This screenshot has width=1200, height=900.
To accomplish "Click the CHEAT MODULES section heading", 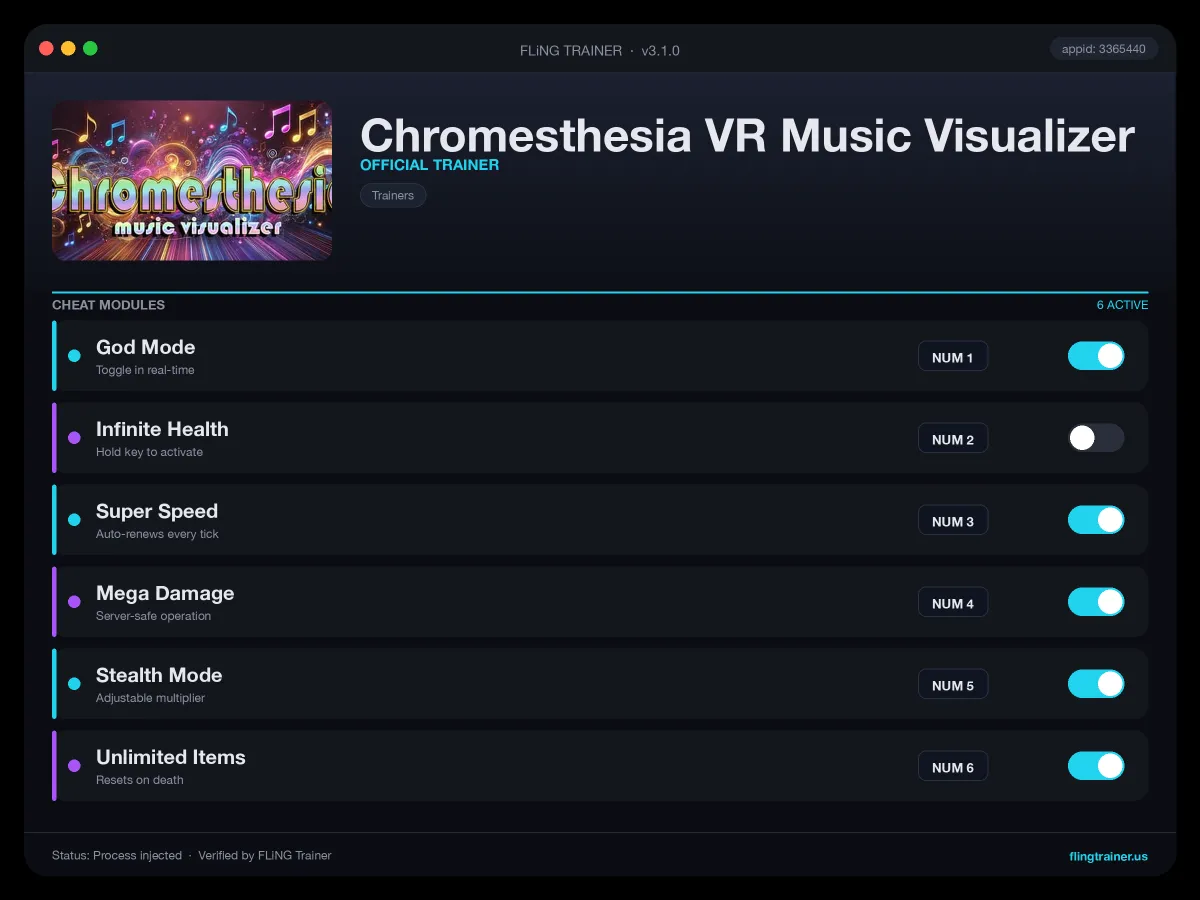I will pos(108,305).
